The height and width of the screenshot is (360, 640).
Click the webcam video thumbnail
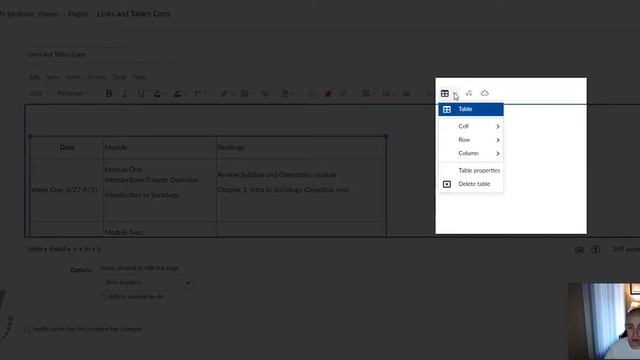point(604,321)
